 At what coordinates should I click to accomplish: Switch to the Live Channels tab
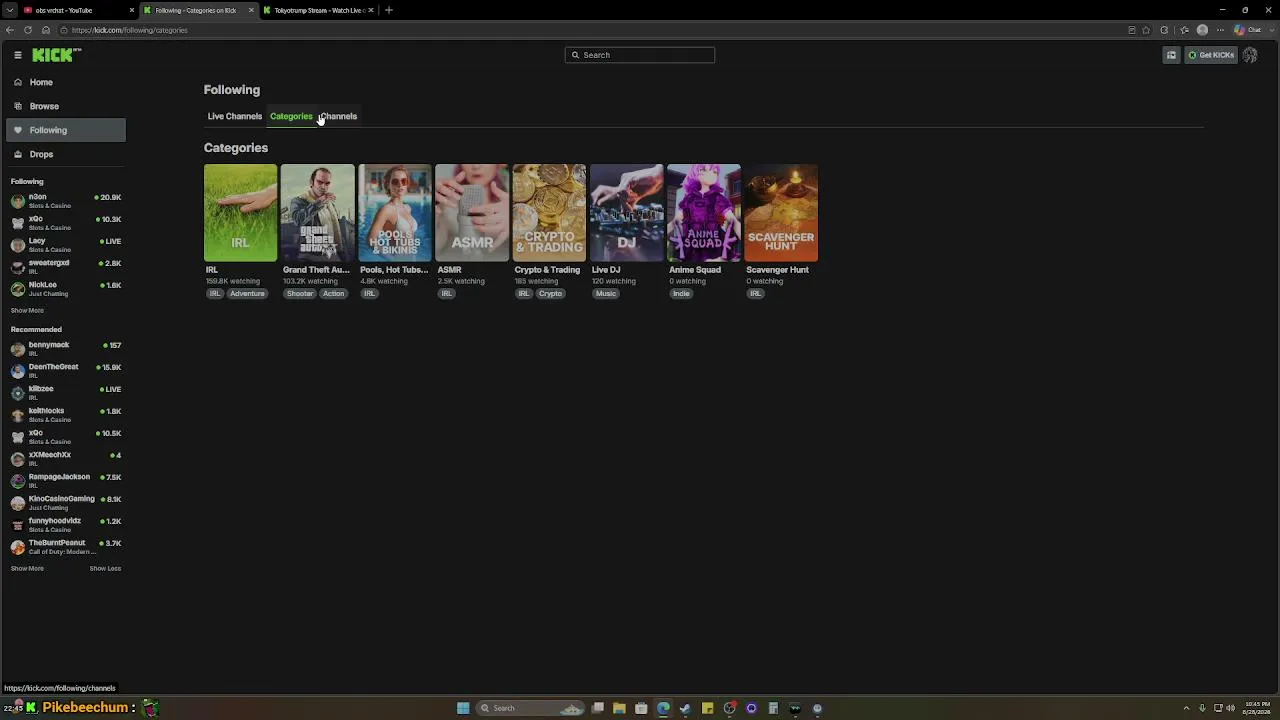[235, 116]
